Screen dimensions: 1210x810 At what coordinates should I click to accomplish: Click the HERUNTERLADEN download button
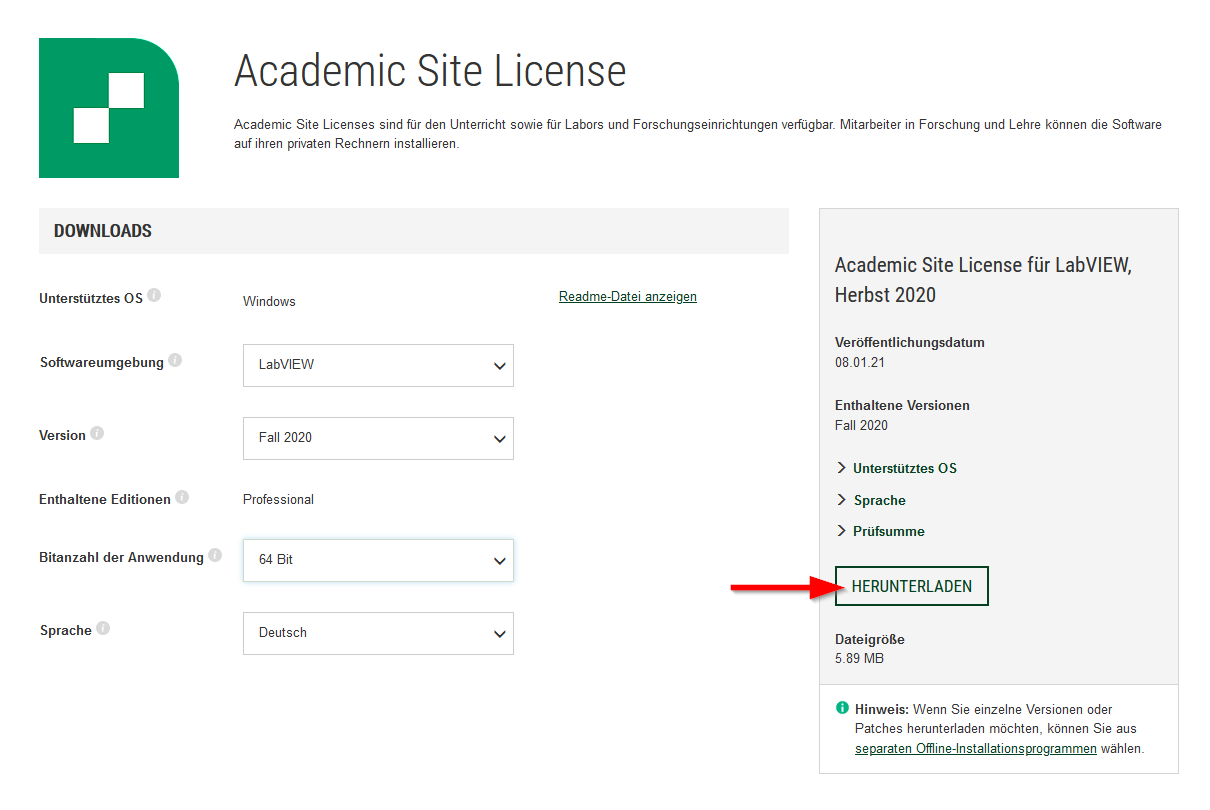pyautogui.click(x=912, y=586)
